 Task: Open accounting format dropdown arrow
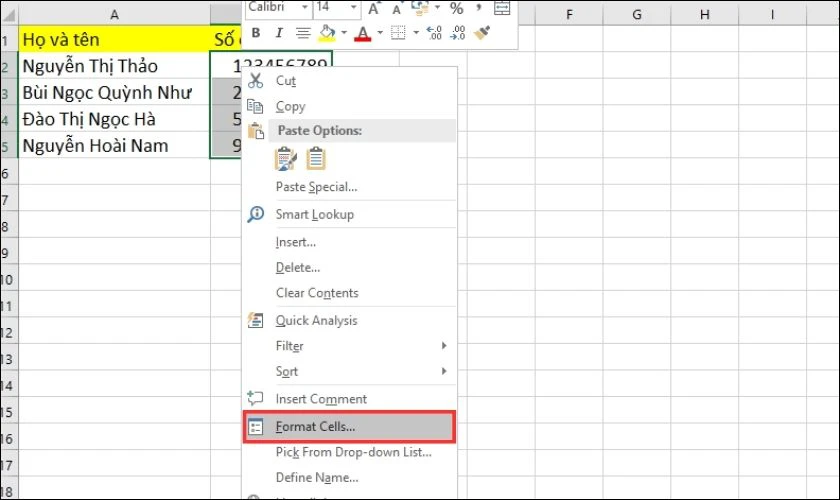(437, 7)
